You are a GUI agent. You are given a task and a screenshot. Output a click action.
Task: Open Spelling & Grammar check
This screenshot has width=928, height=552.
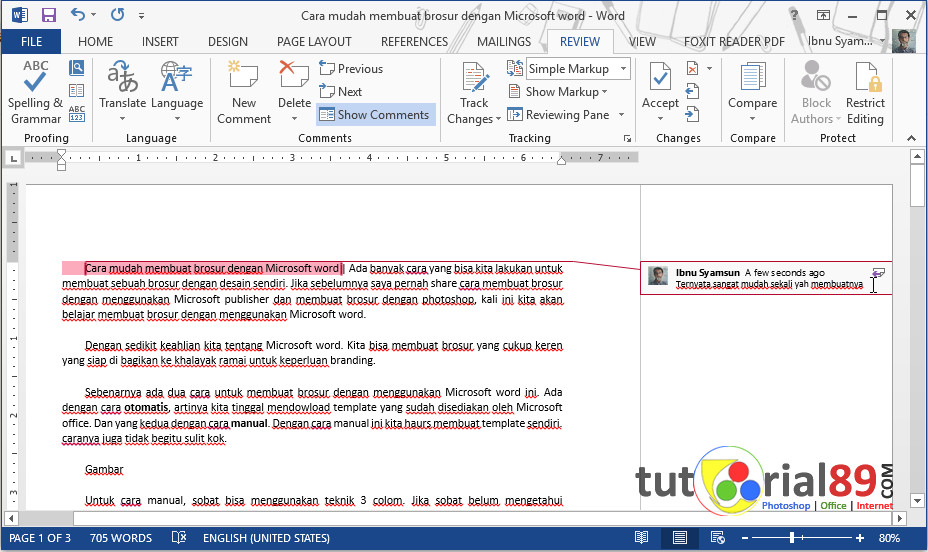pos(36,92)
